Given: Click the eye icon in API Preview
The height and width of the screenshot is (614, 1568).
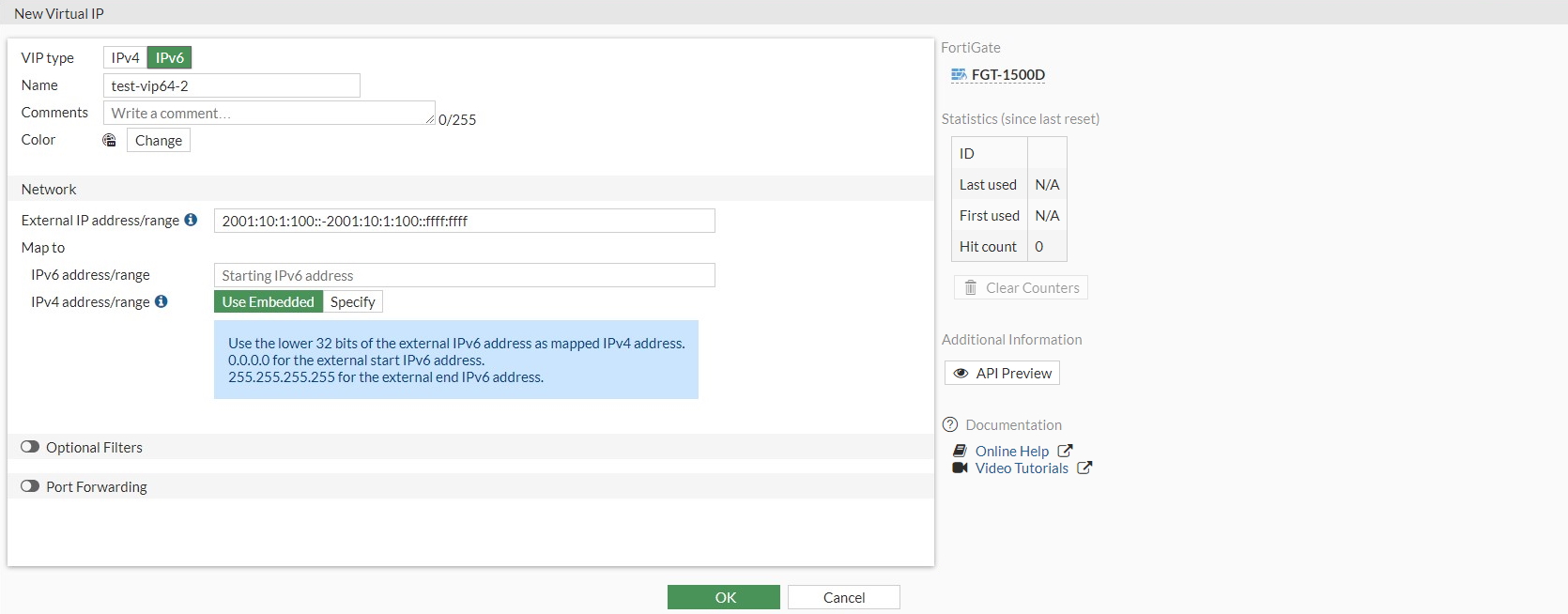Looking at the screenshot, I should (961, 373).
